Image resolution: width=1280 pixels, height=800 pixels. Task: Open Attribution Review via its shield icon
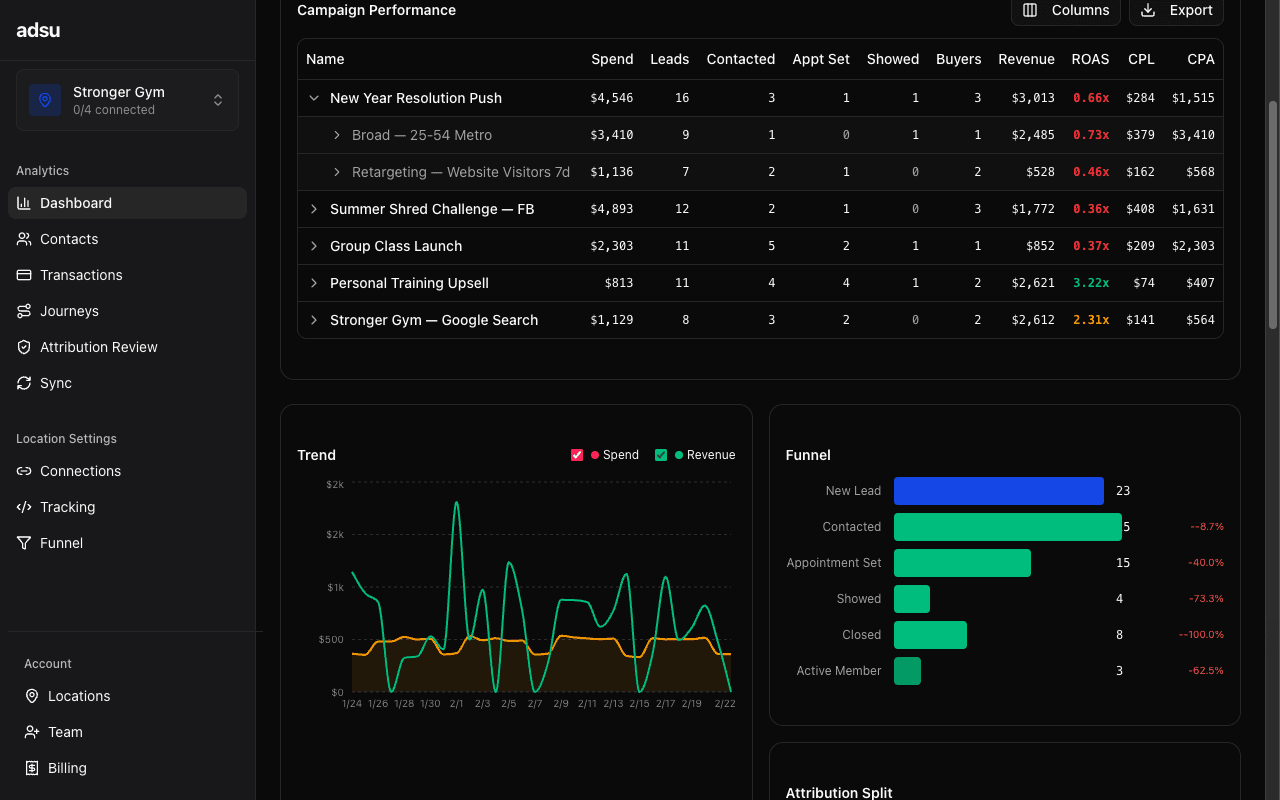(x=23, y=347)
